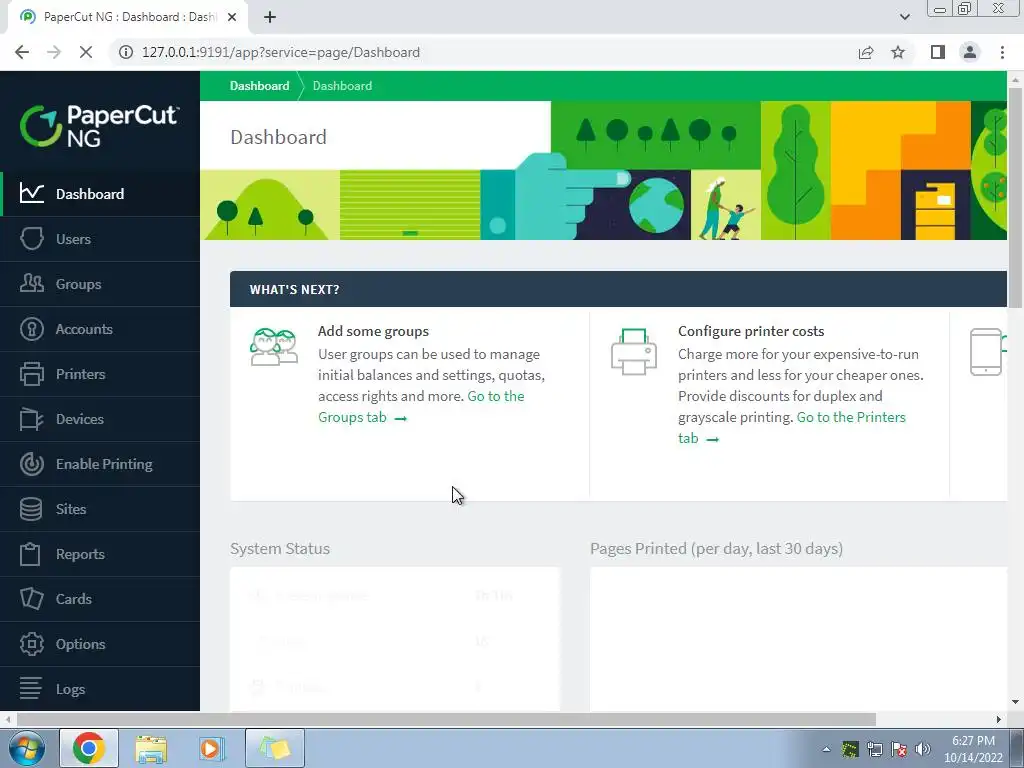The height and width of the screenshot is (768, 1024).
Task: Open the Printers section label
Action: click(80, 374)
